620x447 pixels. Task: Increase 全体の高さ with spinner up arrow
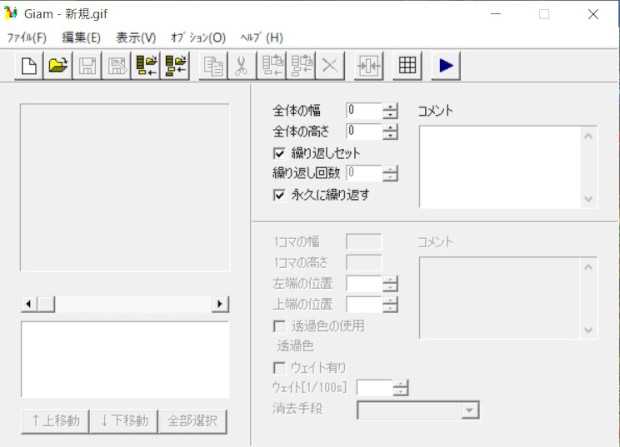tap(390, 127)
